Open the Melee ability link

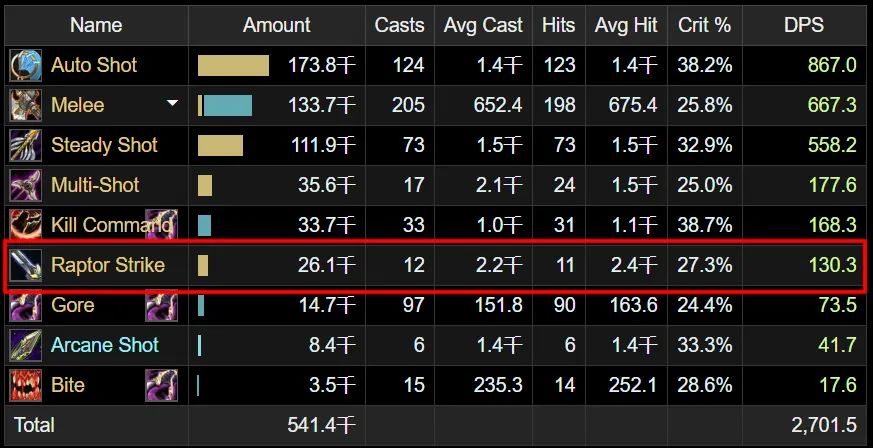point(77,105)
